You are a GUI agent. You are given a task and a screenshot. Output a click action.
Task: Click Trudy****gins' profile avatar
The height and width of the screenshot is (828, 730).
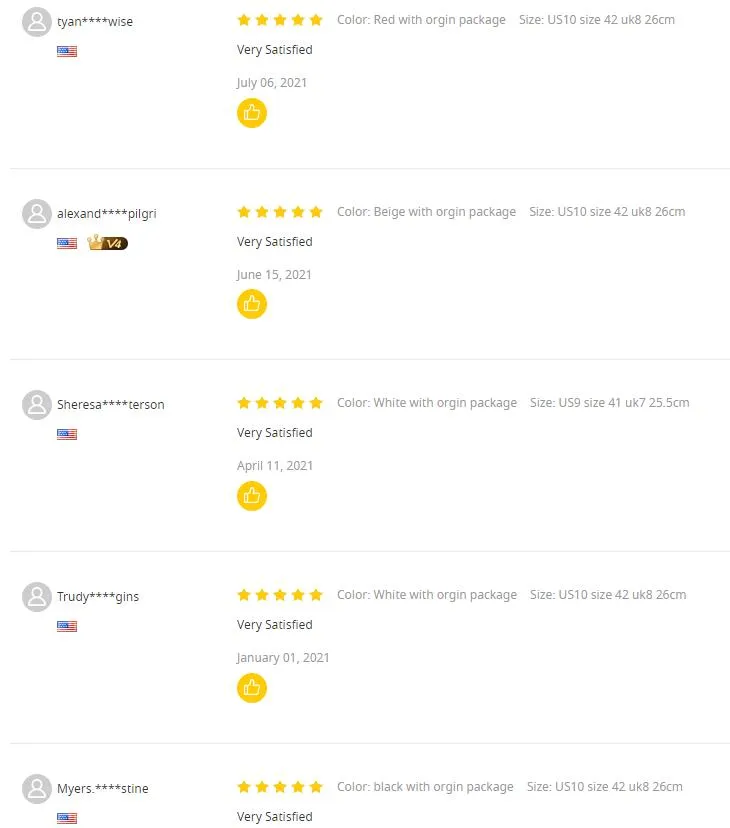coord(37,596)
